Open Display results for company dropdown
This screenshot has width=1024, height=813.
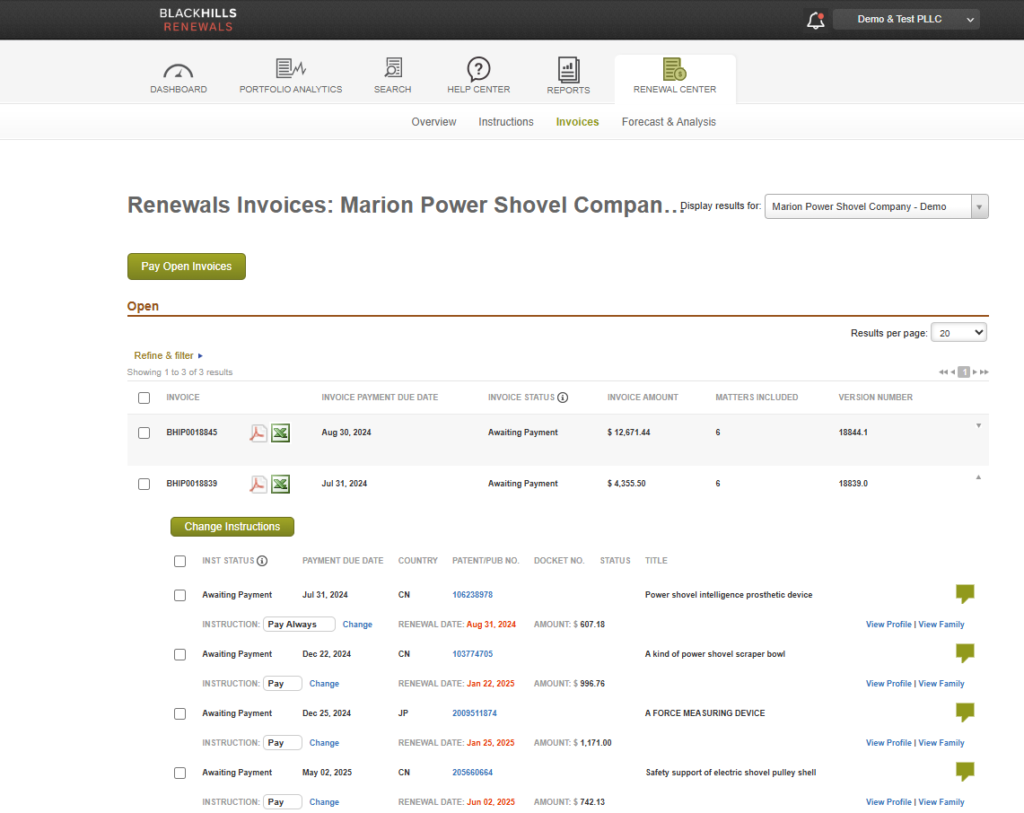pos(876,207)
